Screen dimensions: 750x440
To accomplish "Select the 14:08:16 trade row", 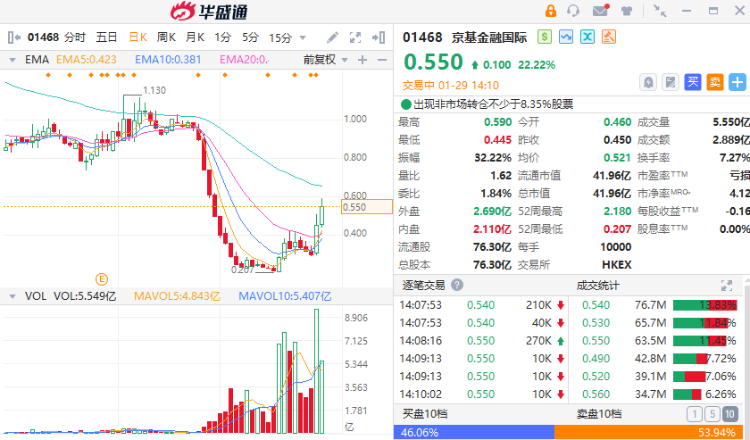I will pyautogui.click(x=482, y=341).
